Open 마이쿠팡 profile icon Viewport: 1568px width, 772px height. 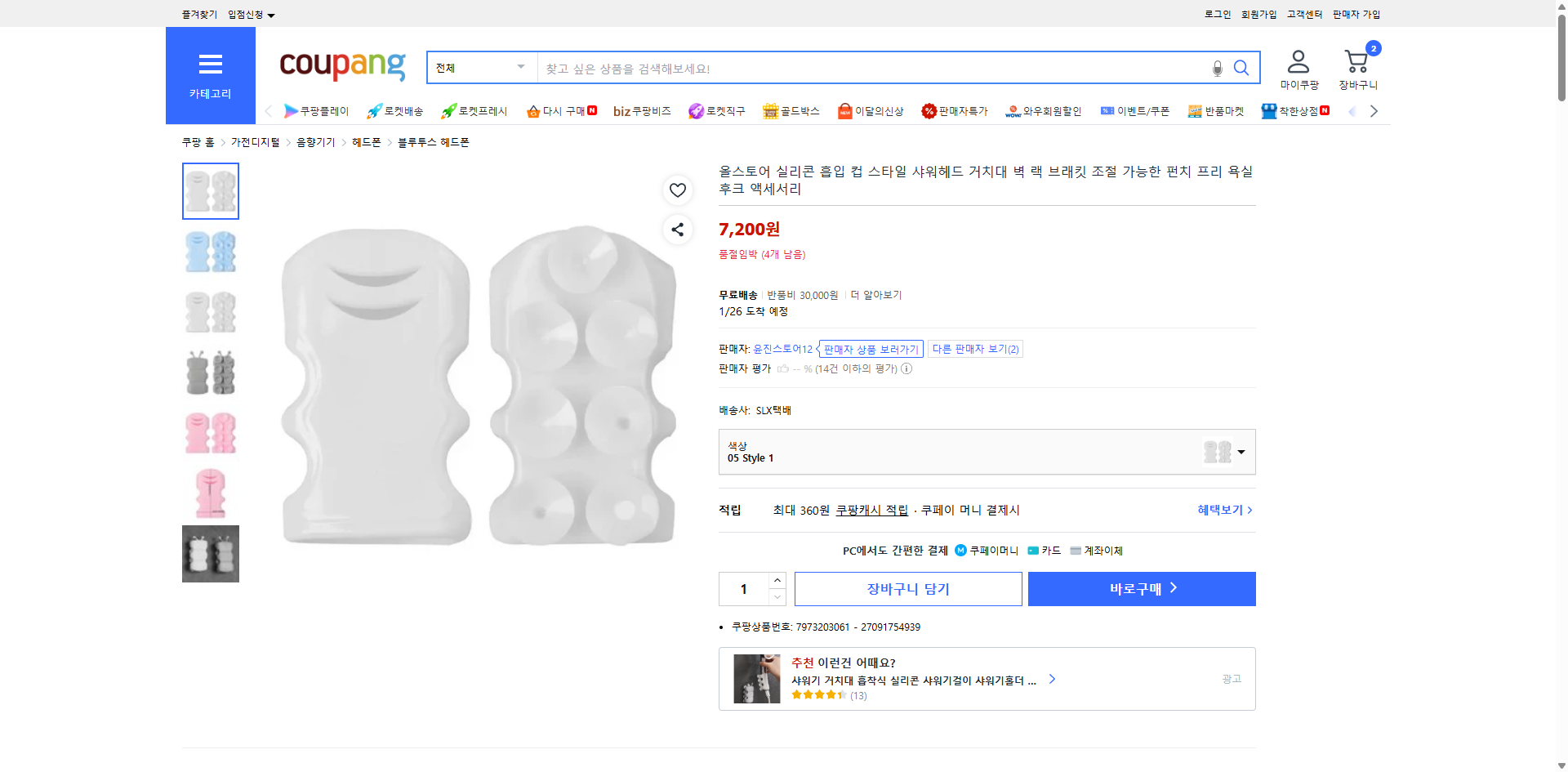(1297, 59)
